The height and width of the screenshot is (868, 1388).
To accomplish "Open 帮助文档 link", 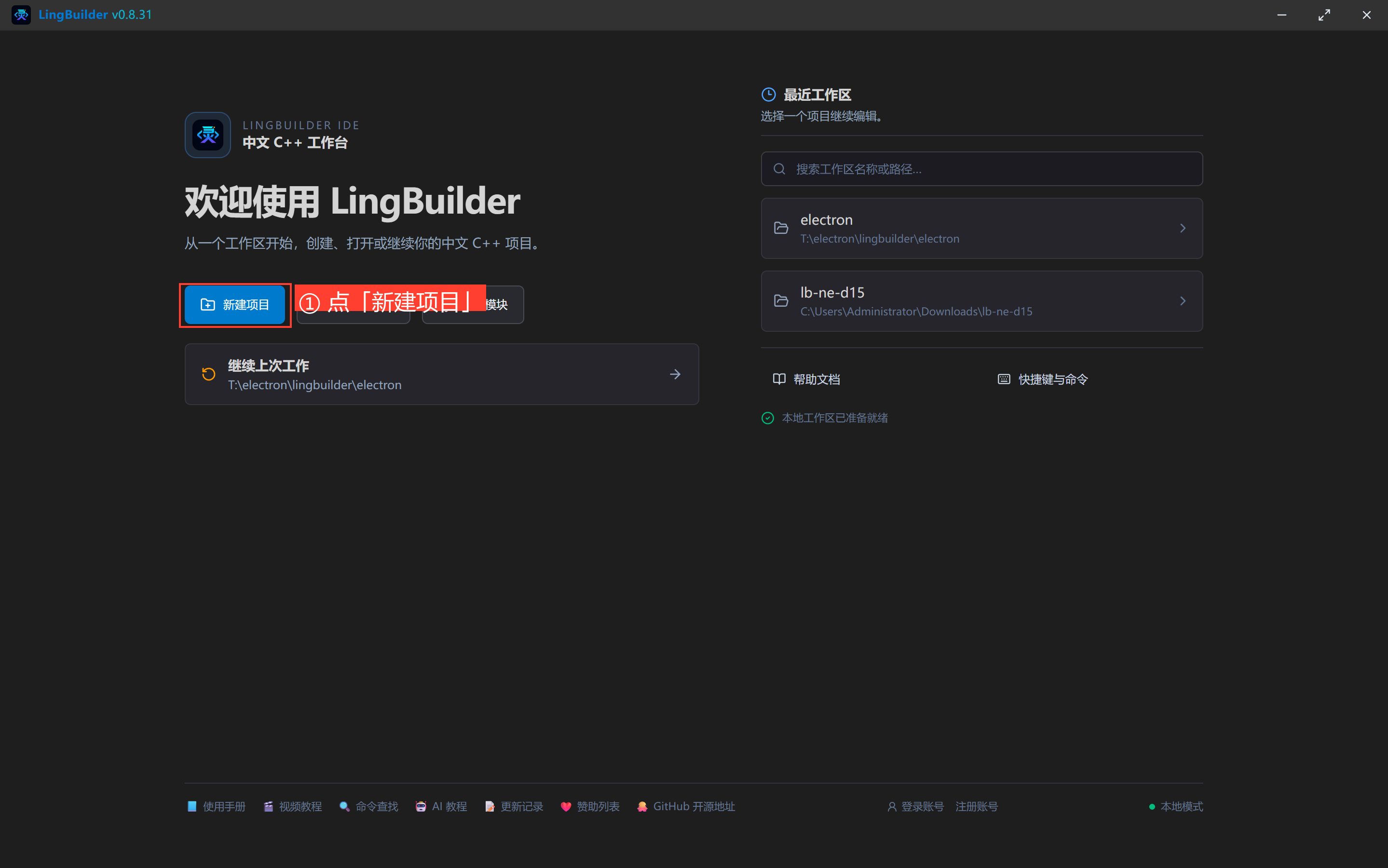I will pyautogui.click(x=806, y=380).
